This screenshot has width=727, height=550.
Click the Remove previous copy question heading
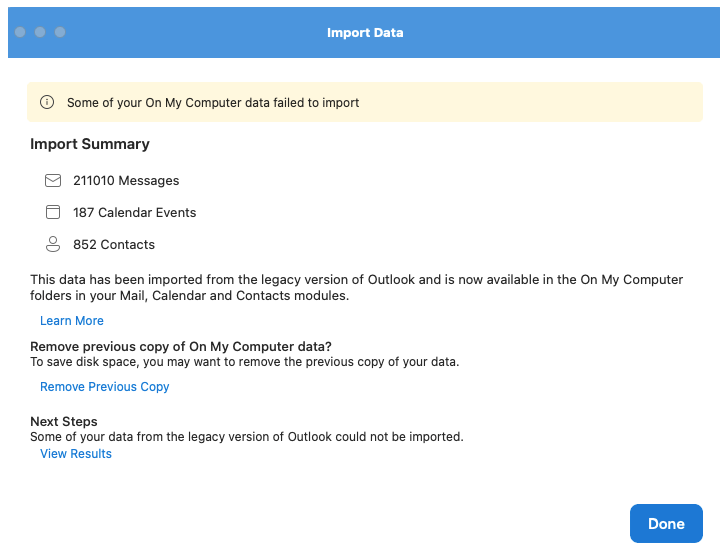[181, 347]
